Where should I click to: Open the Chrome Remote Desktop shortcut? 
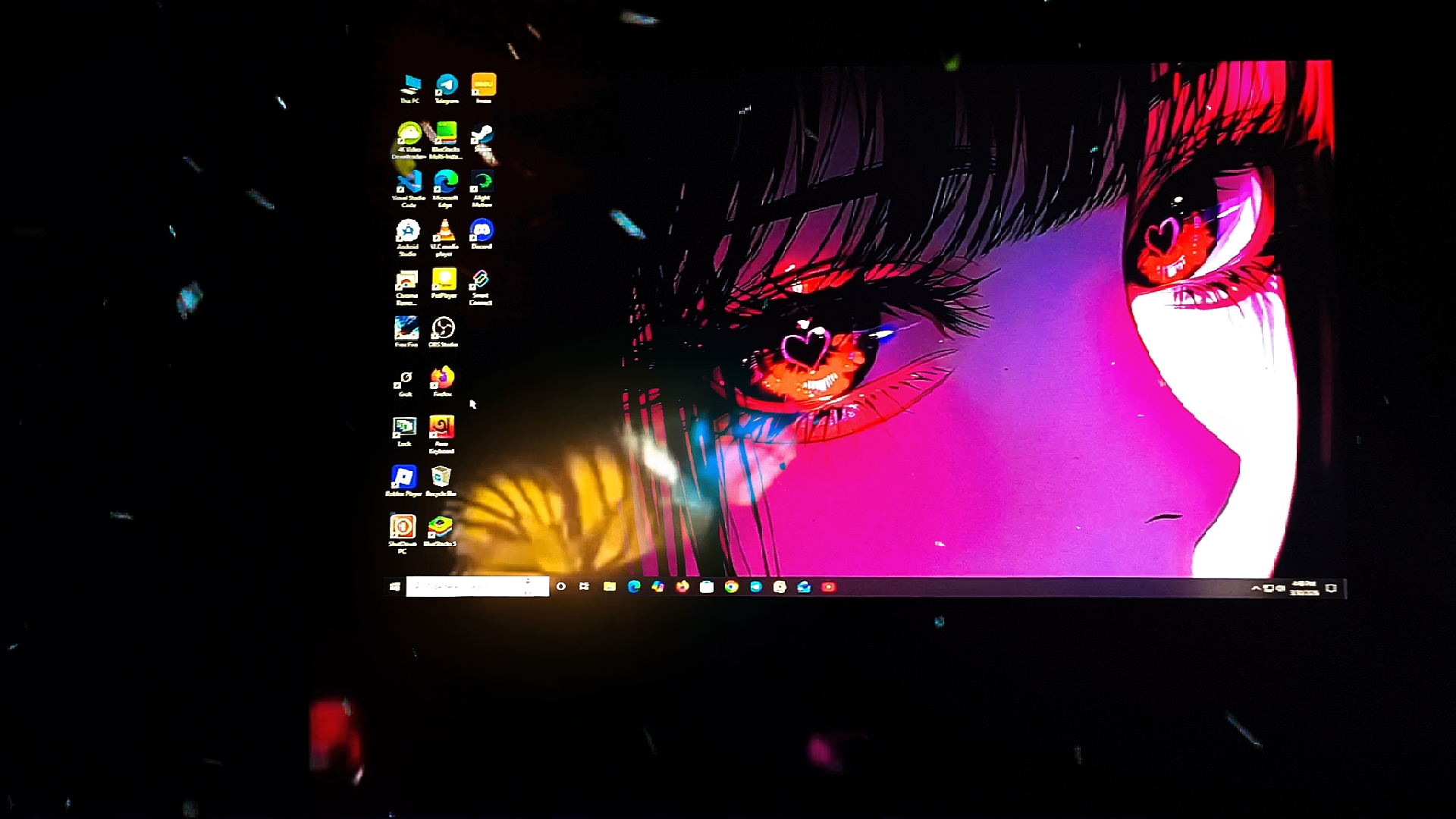click(x=406, y=287)
